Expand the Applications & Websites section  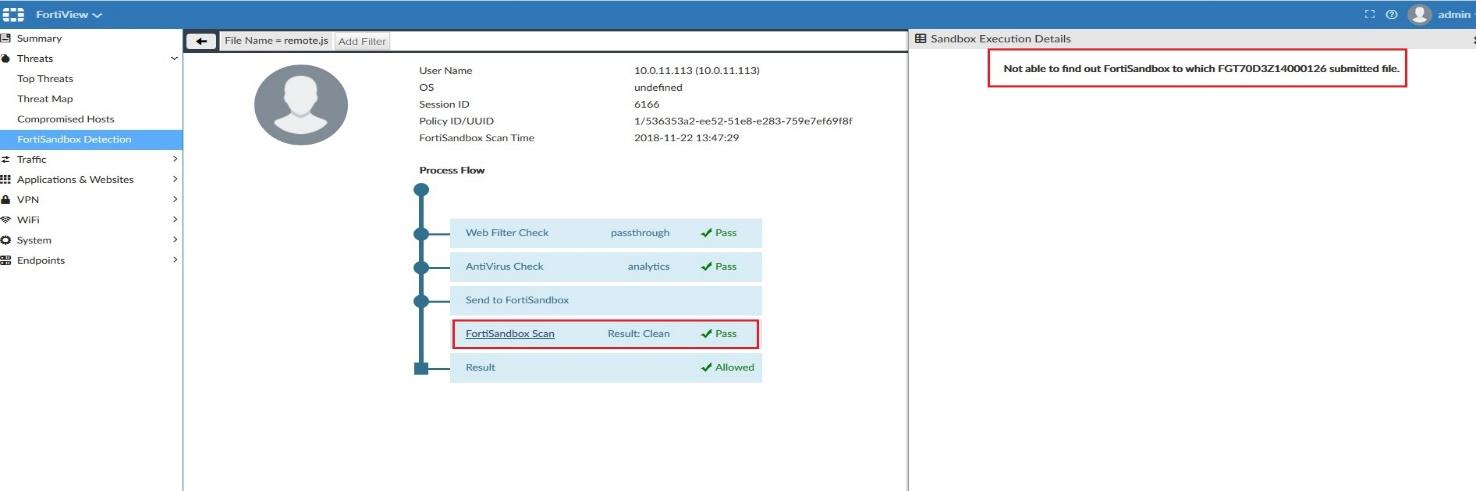(175, 180)
